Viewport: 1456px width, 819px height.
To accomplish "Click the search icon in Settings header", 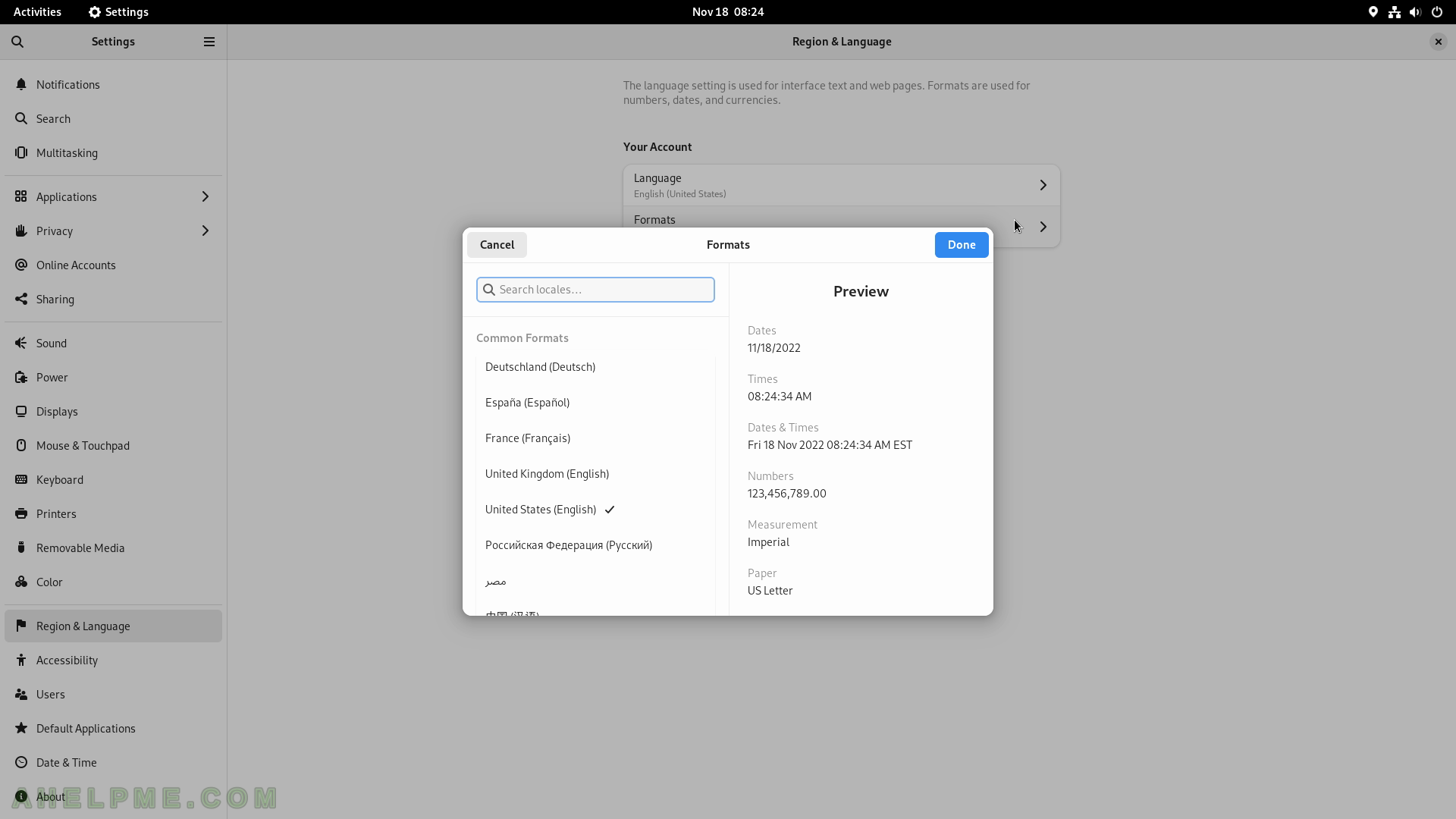I will (x=17, y=42).
